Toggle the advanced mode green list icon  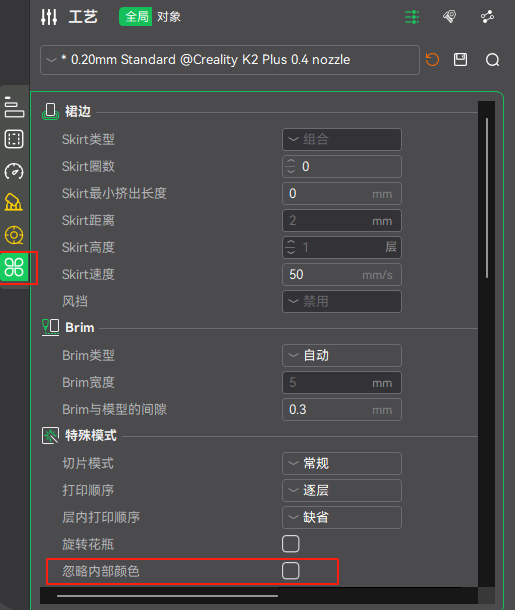click(412, 17)
